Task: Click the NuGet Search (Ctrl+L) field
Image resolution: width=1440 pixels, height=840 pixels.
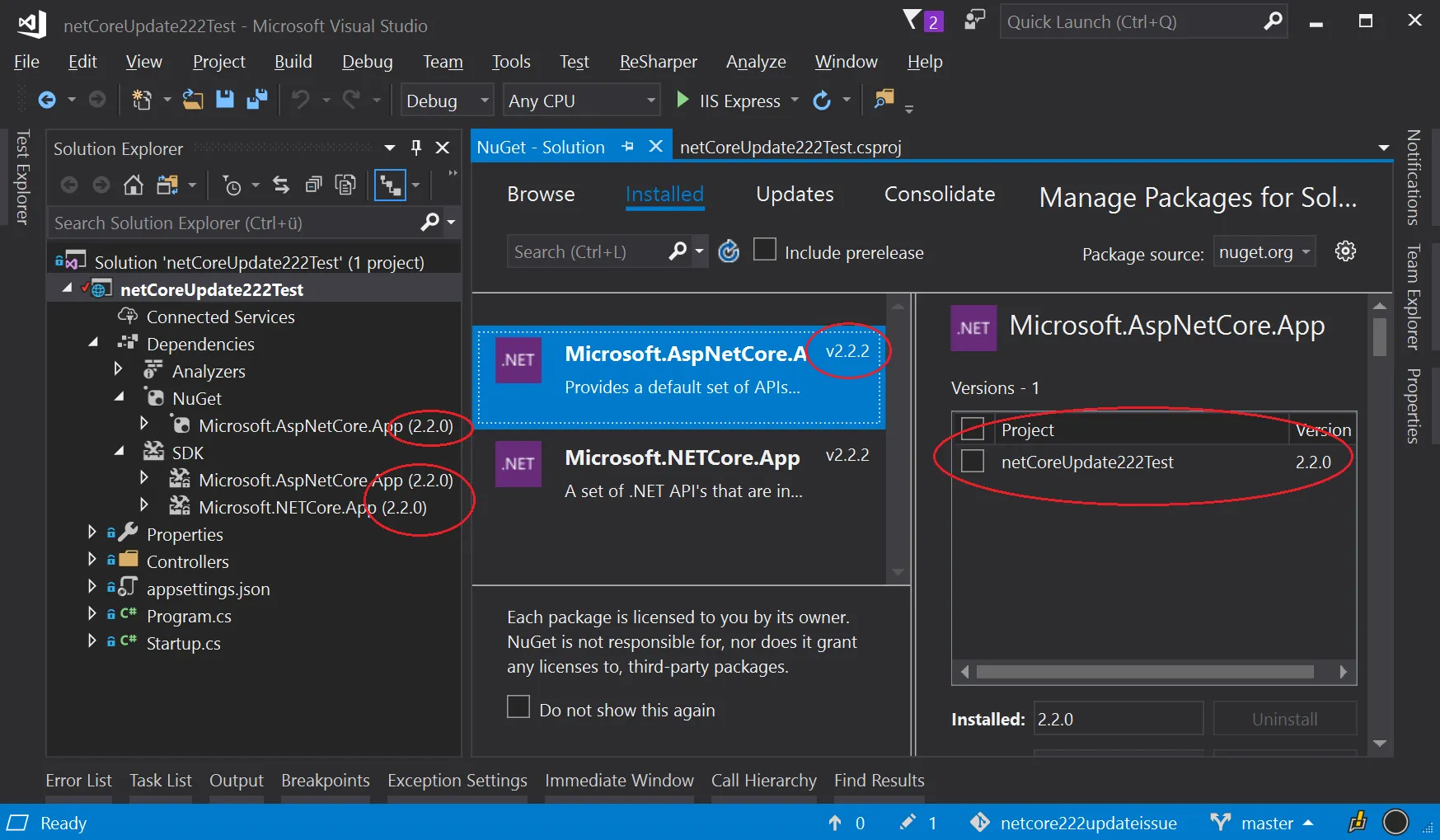Action: pos(587,251)
